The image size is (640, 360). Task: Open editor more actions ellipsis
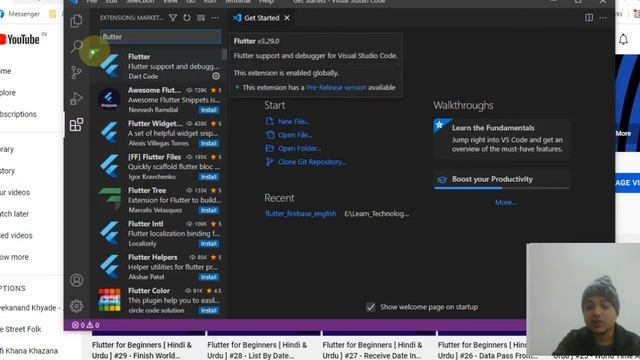click(603, 18)
